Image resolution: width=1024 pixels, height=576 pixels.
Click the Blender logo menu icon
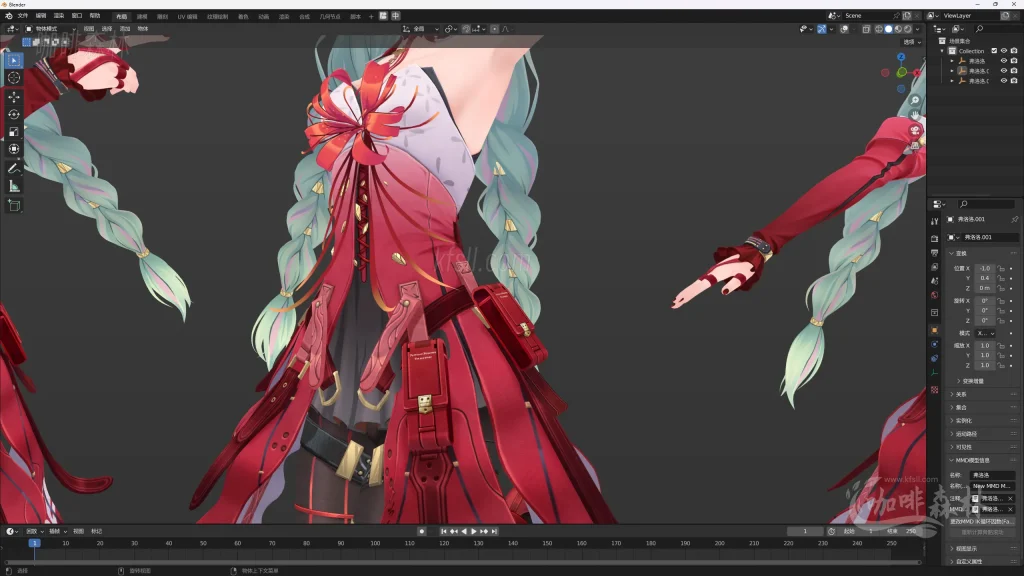(8, 16)
